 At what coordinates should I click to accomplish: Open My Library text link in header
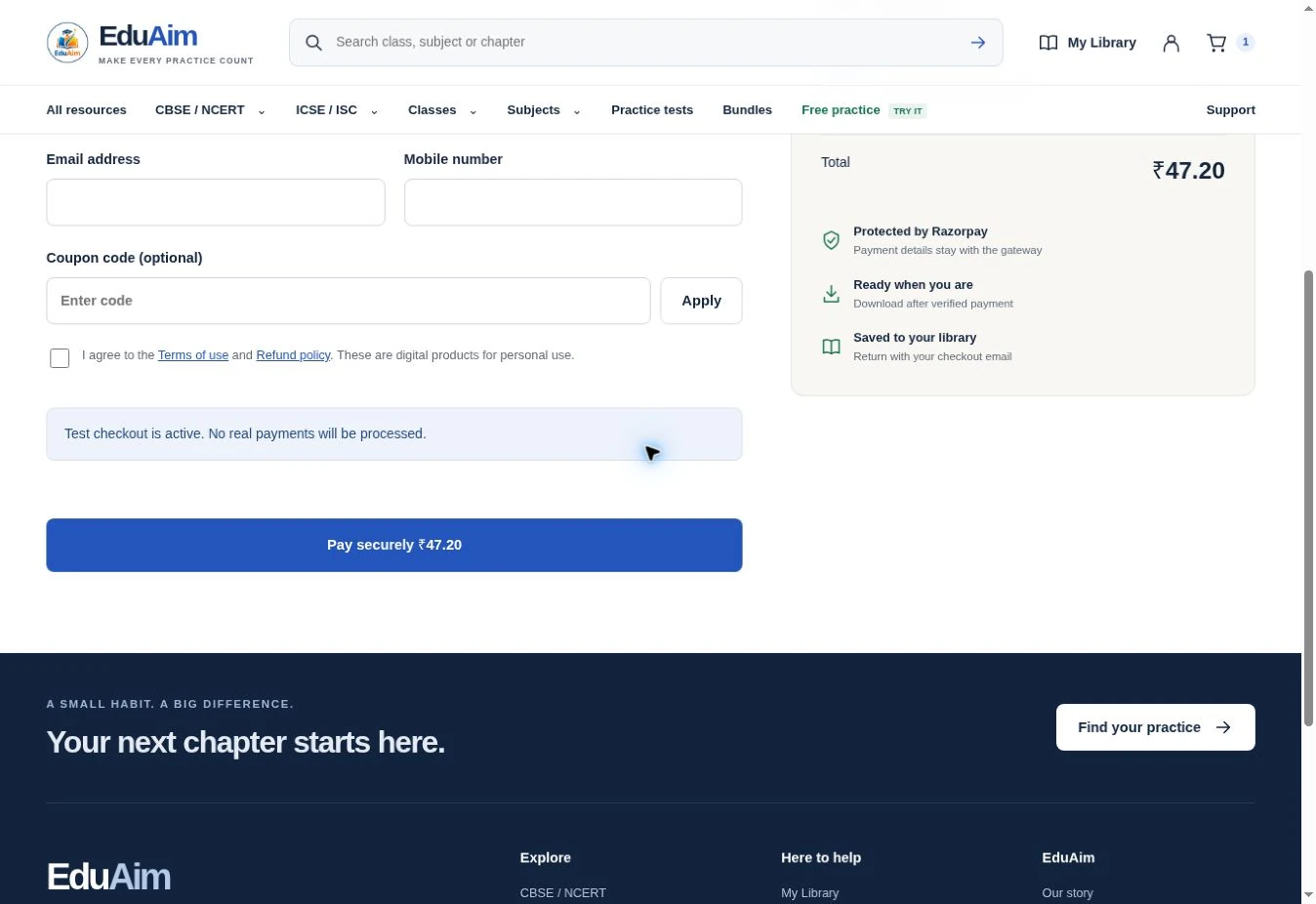tap(1101, 43)
